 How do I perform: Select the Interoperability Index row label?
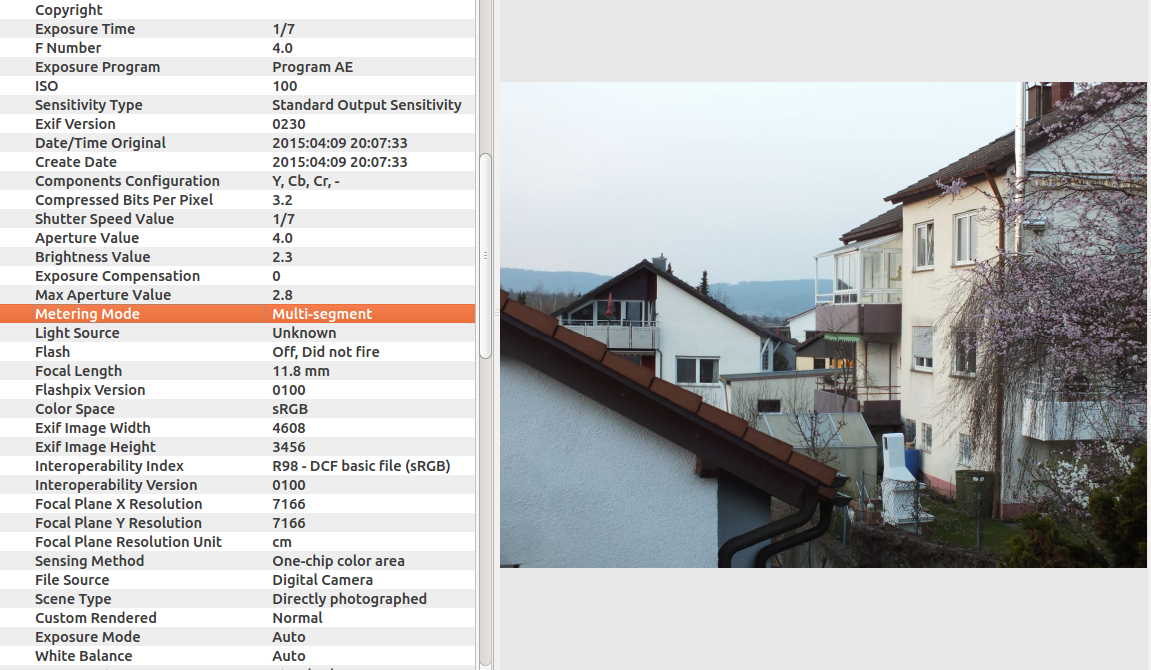109,467
